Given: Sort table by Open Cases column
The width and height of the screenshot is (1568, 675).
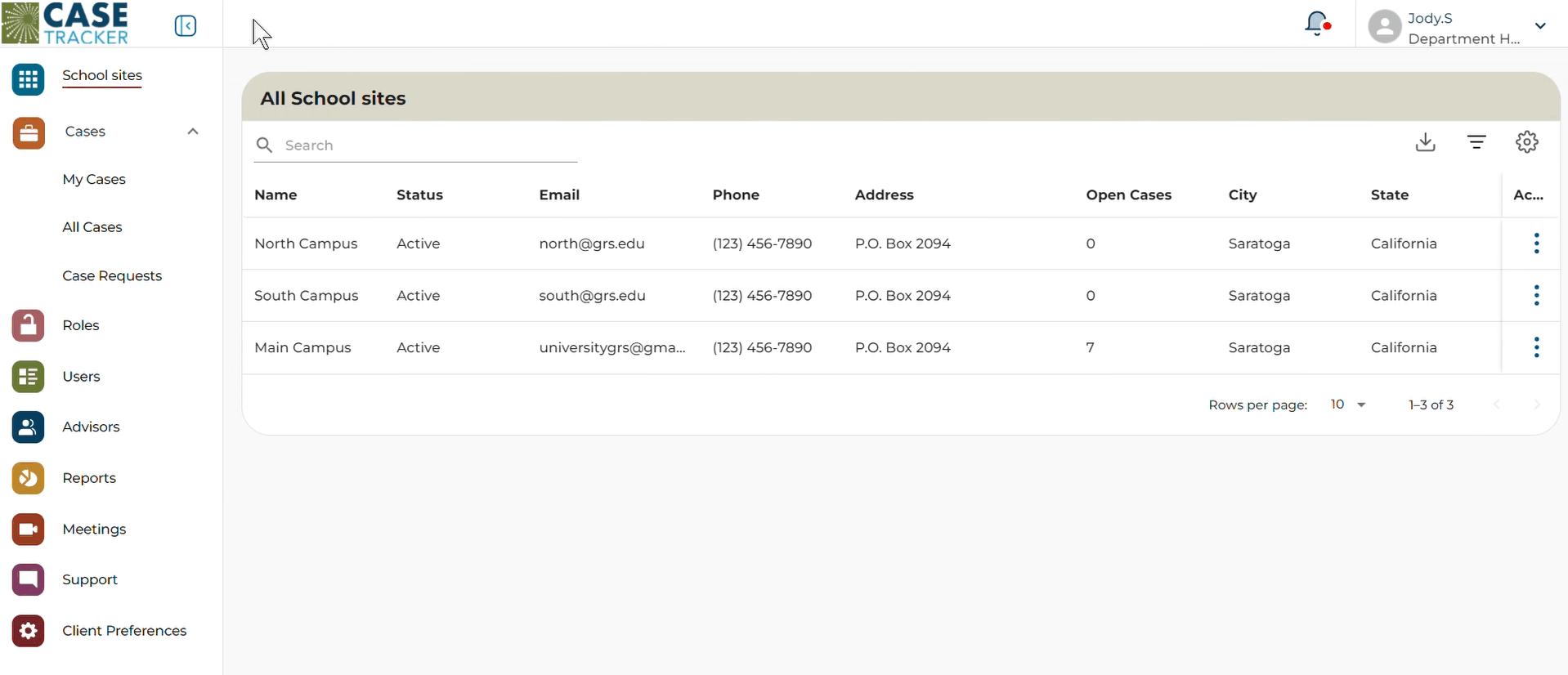Looking at the screenshot, I should click(x=1128, y=194).
